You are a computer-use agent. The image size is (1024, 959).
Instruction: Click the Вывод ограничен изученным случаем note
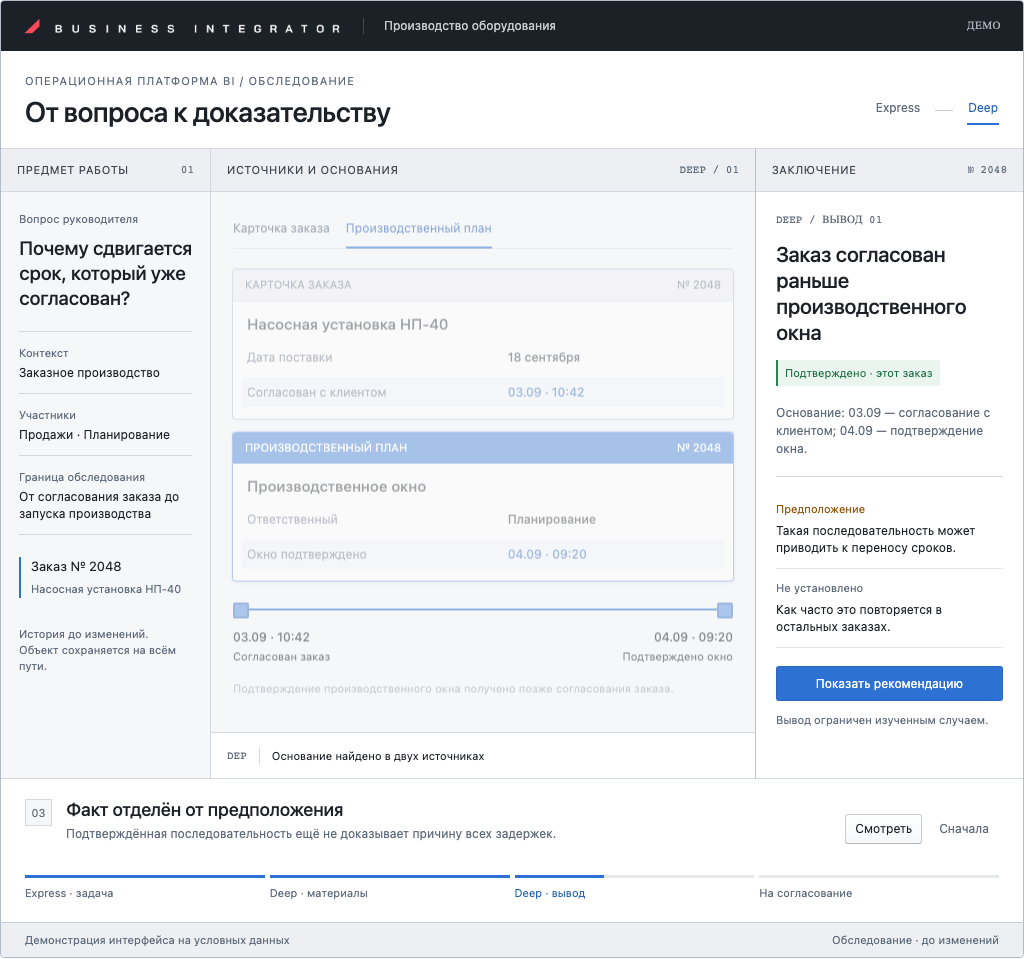[882, 721]
